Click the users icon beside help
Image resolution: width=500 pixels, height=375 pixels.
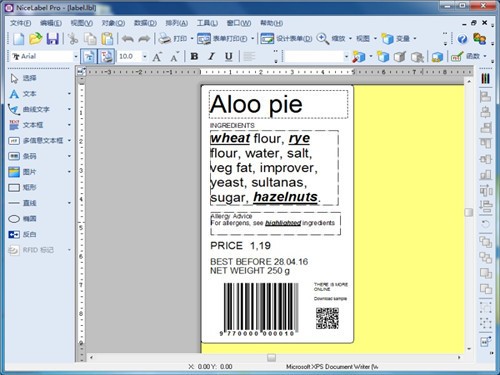tap(480, 39)
